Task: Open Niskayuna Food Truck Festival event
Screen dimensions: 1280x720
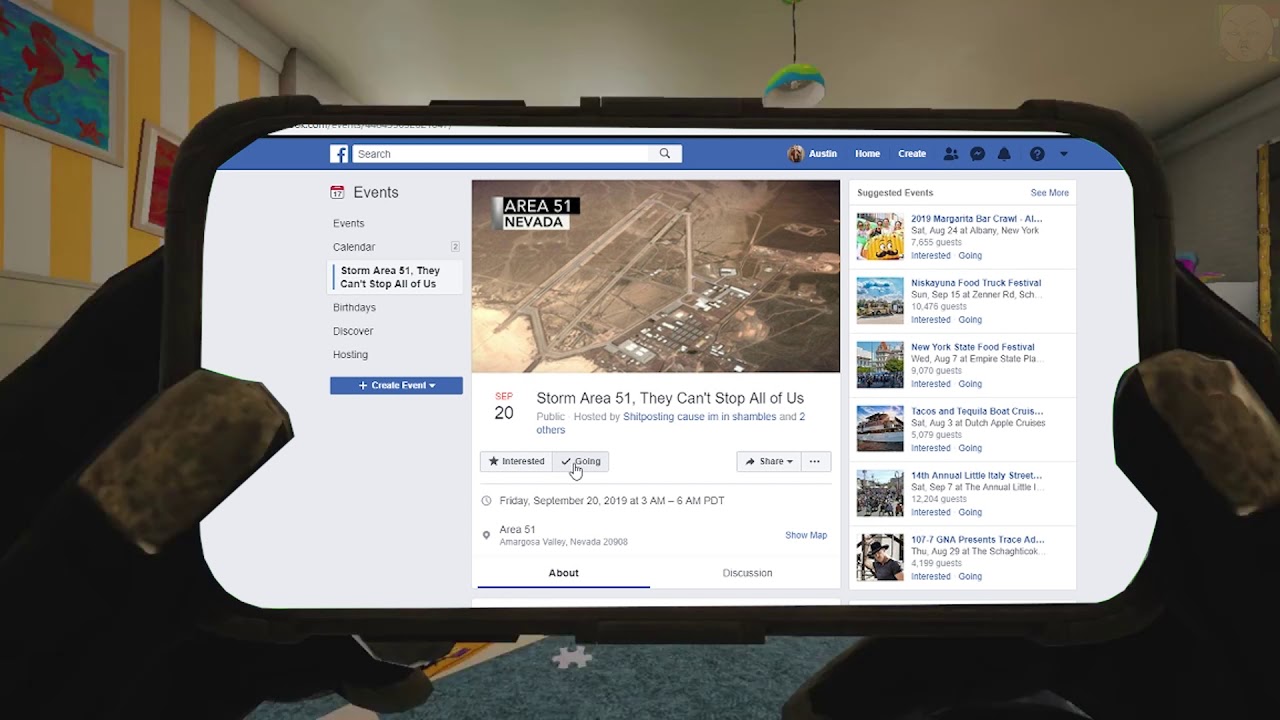Action: tap(976, 283)
